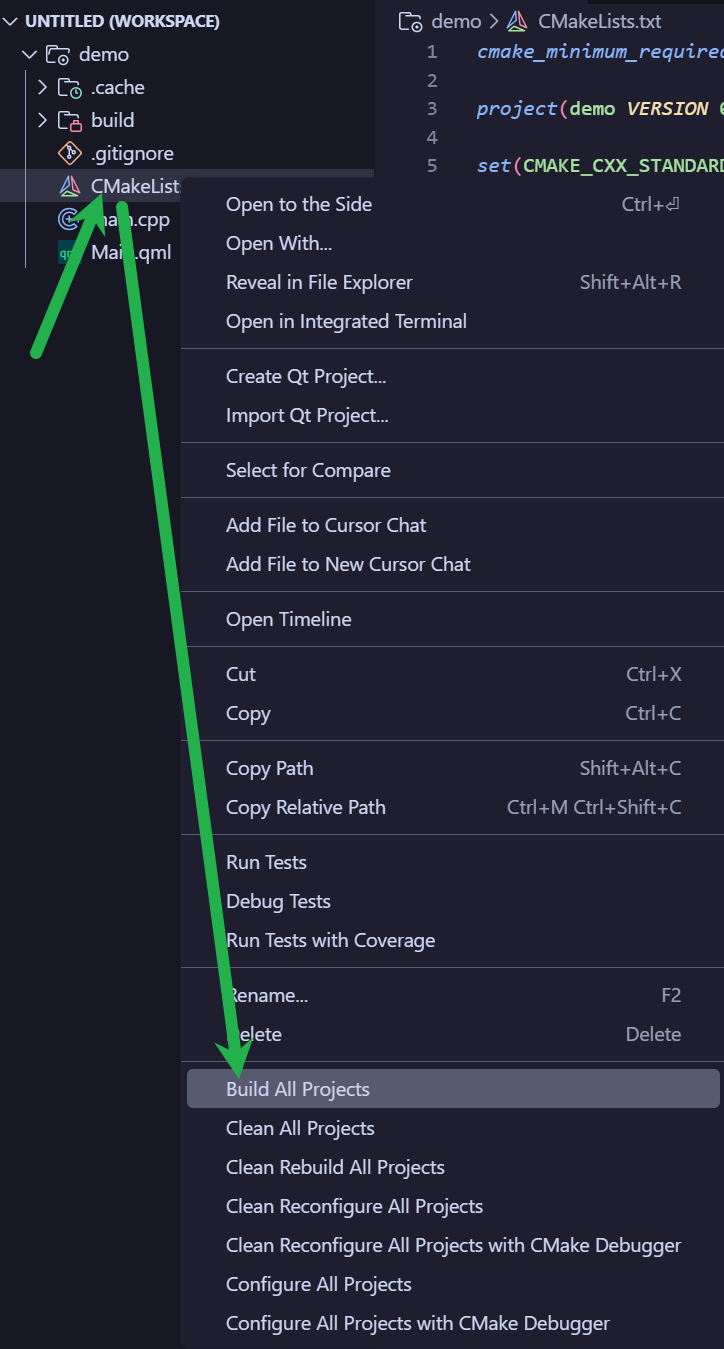Click line number 3 in the editor gutter
The image size is (724, 1349).
tap(432, 108)
